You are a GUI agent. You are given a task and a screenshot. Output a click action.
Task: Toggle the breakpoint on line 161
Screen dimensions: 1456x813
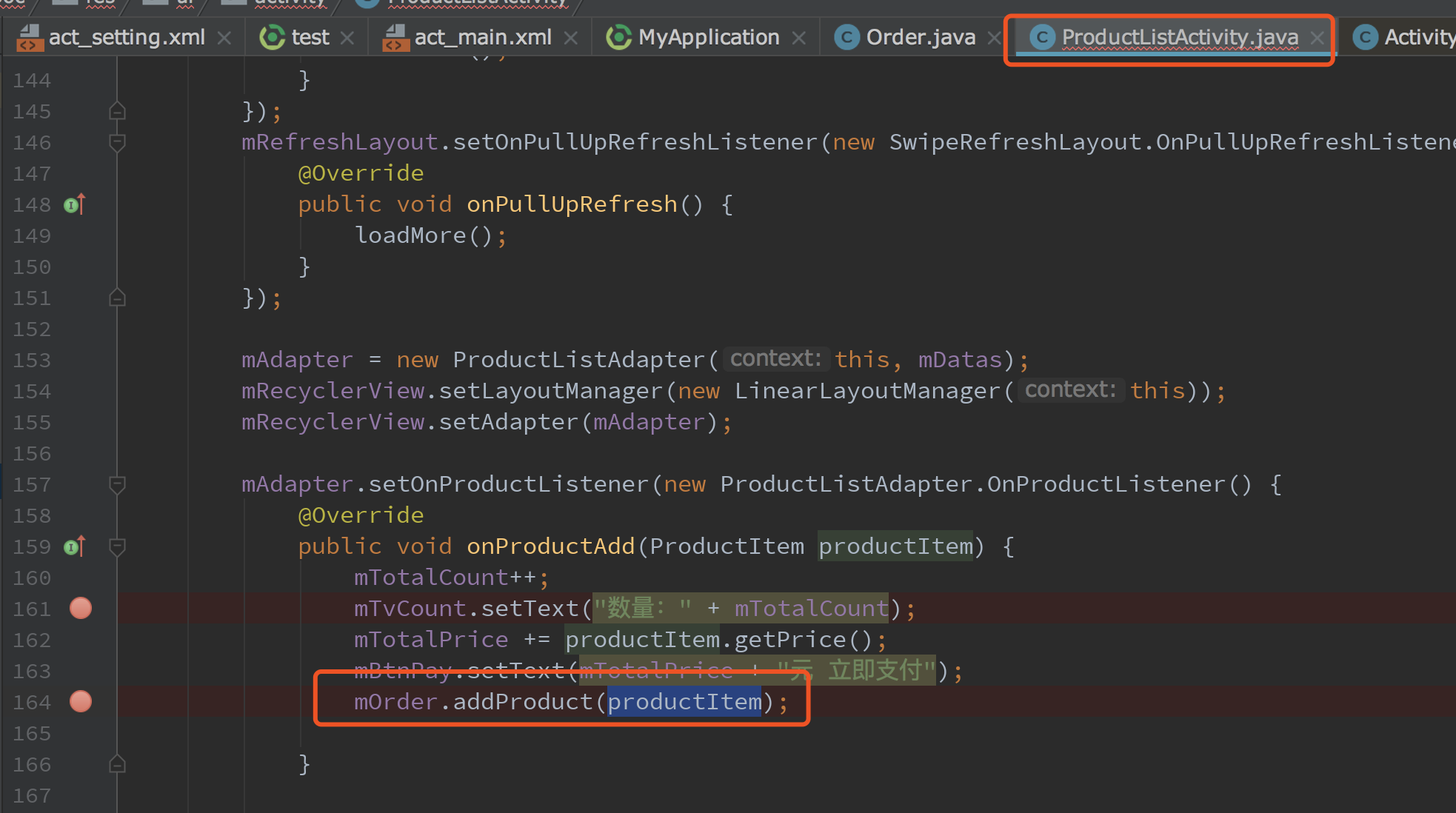click(x=81, y=608)
